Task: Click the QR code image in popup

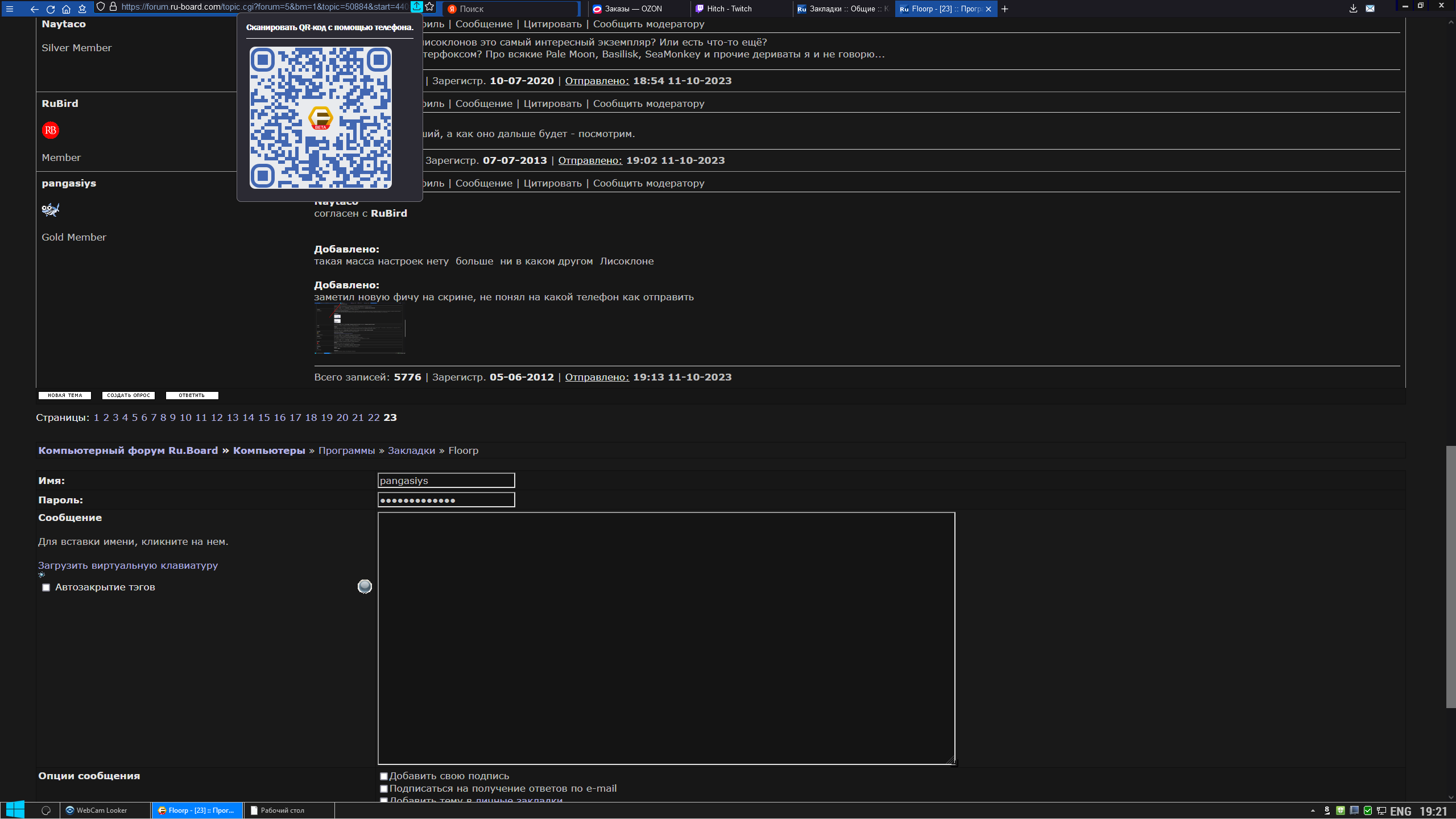Action: click(321, 118)
